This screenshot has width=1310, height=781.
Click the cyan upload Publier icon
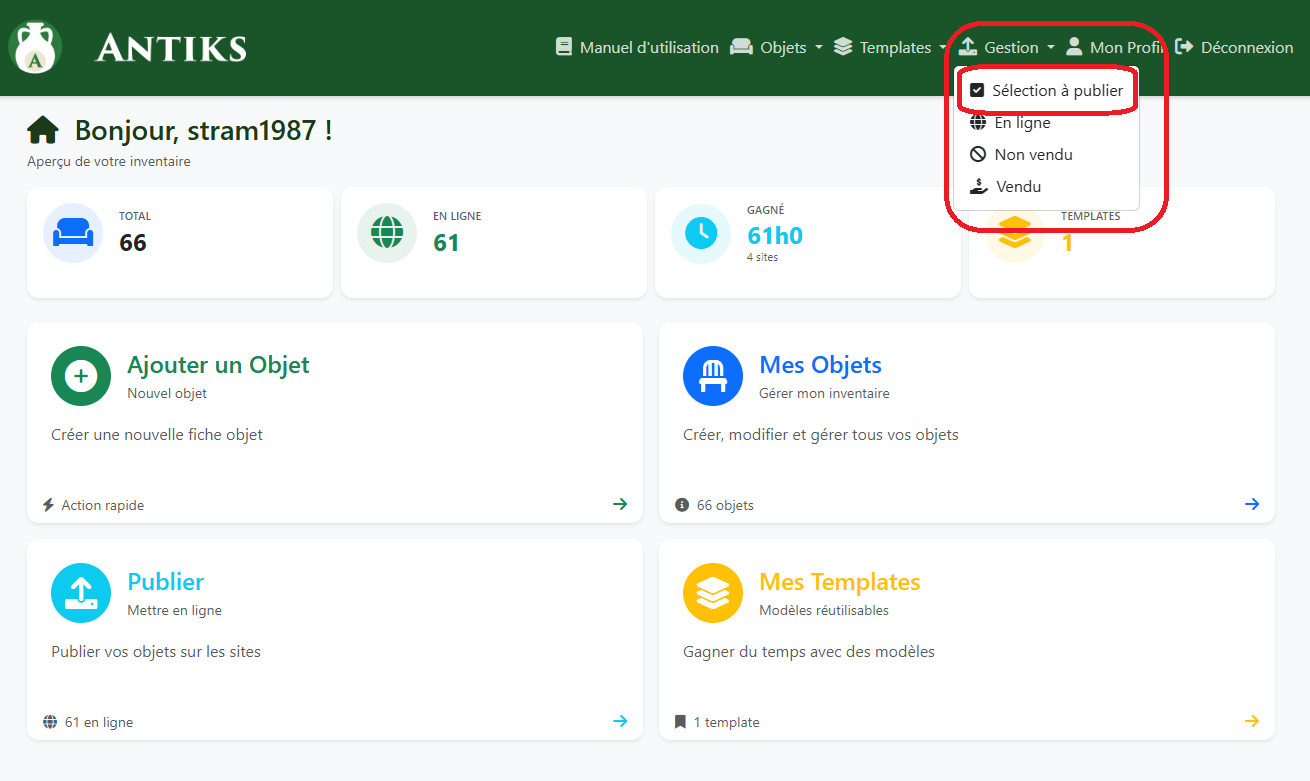(81, 593)
